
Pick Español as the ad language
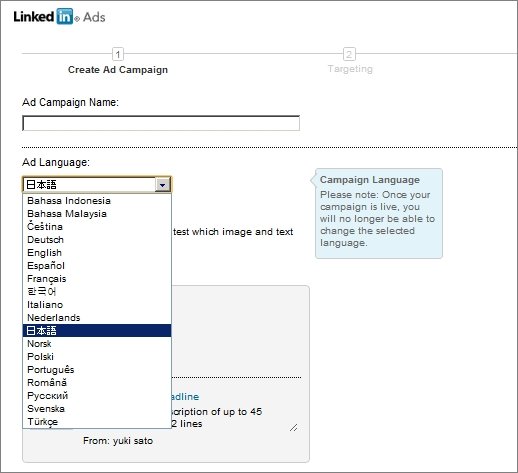click(97, 266)
